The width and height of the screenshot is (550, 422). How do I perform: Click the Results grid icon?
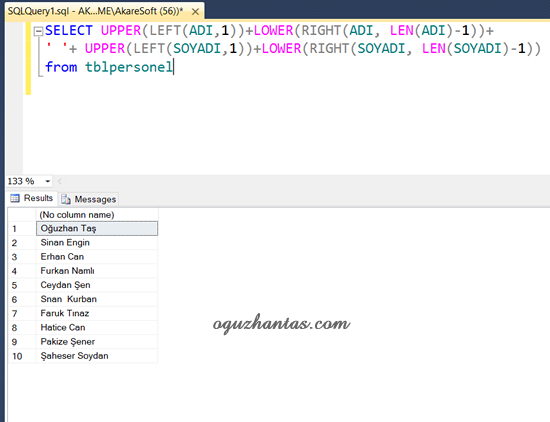(15, 199)
